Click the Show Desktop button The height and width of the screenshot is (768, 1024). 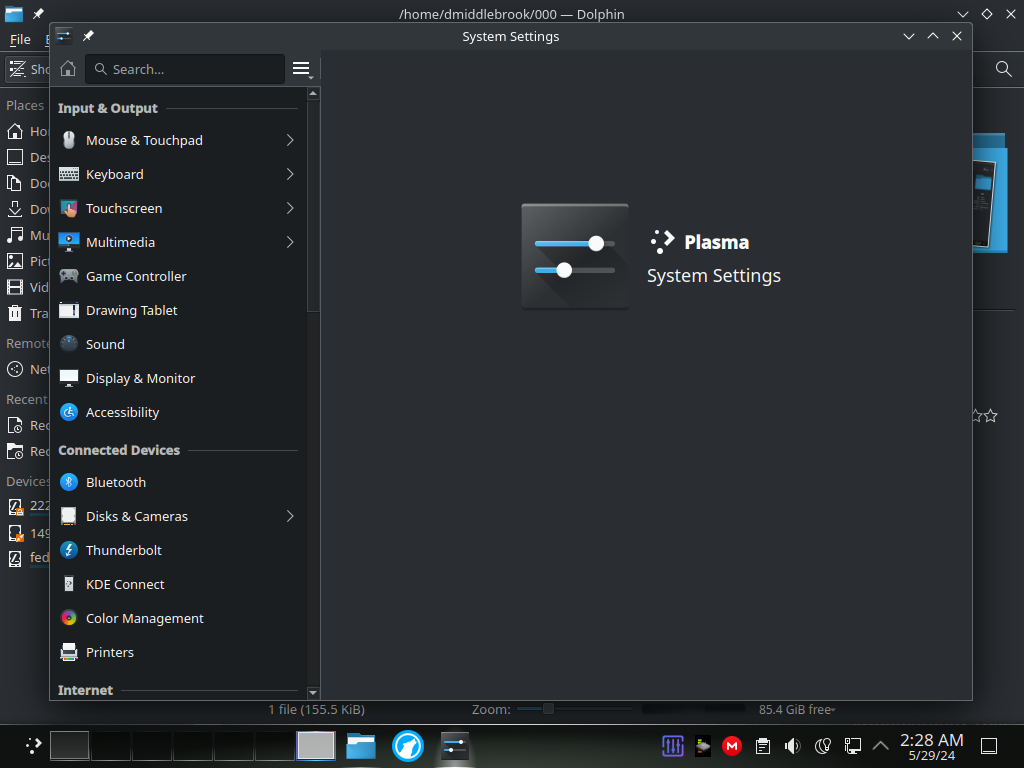pyautogui.click(x=989, y=746)
